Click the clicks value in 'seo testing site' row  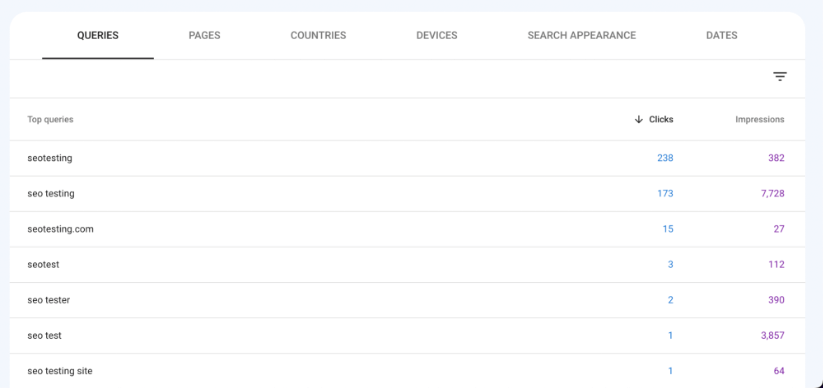coord(670,371)
